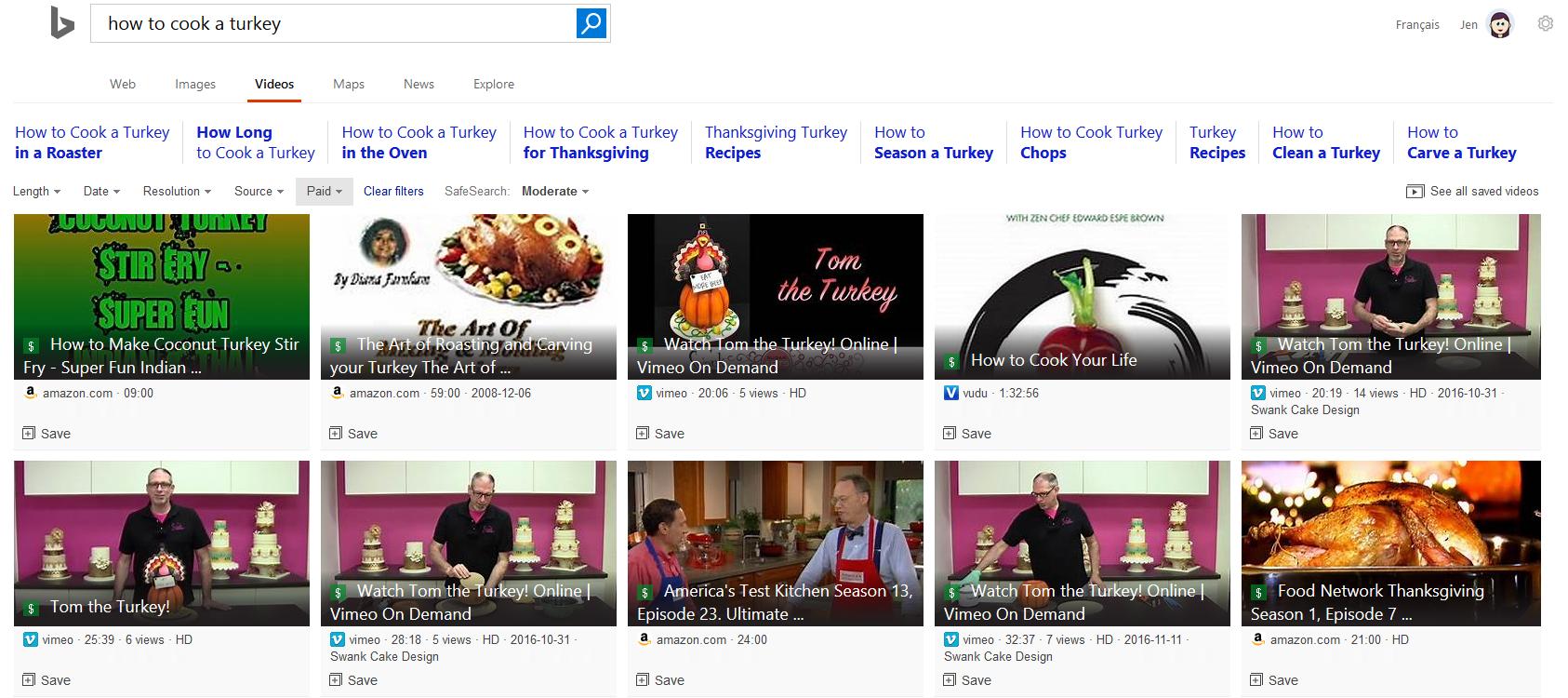
Task: Click save plus icon under Coconut Turkey video
Action: click(x=29, y=434)
